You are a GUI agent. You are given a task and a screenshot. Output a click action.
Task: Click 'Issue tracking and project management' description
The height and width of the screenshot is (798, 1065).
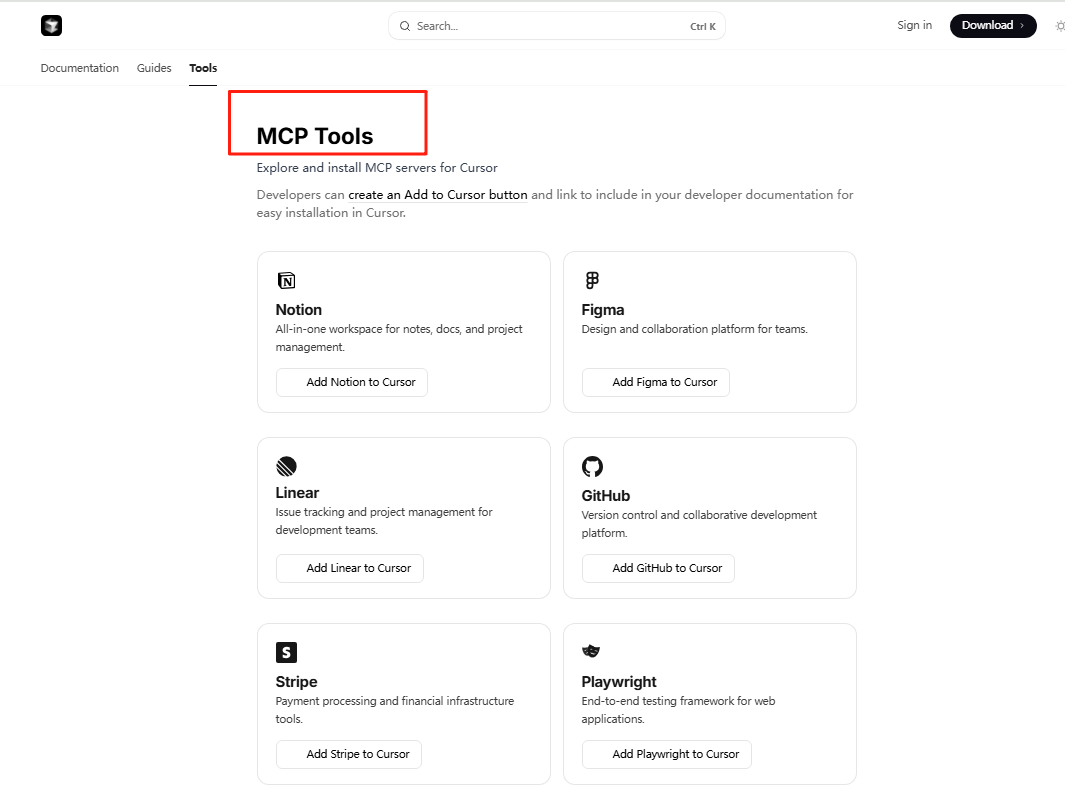click(384, 521)
